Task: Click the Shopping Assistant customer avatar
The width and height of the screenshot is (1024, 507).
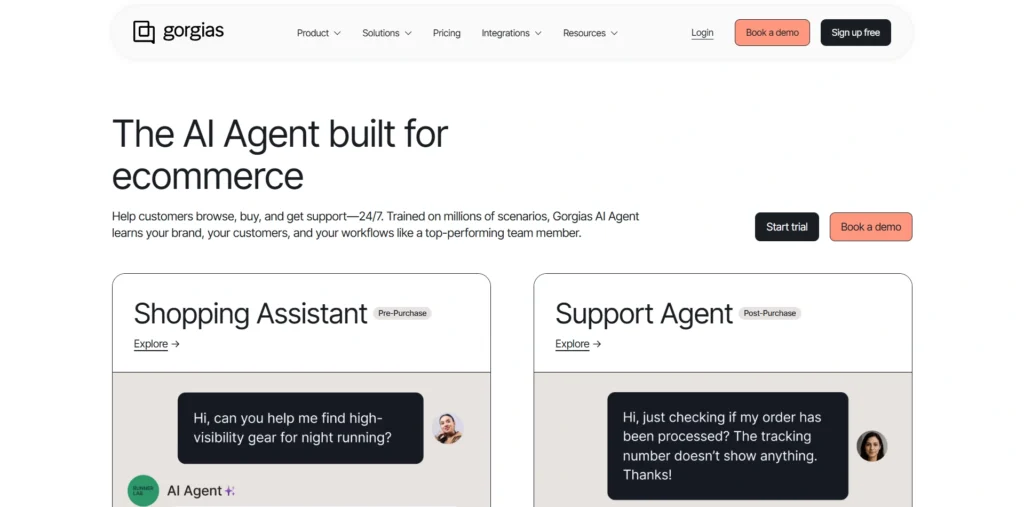Action: point(447,429)
